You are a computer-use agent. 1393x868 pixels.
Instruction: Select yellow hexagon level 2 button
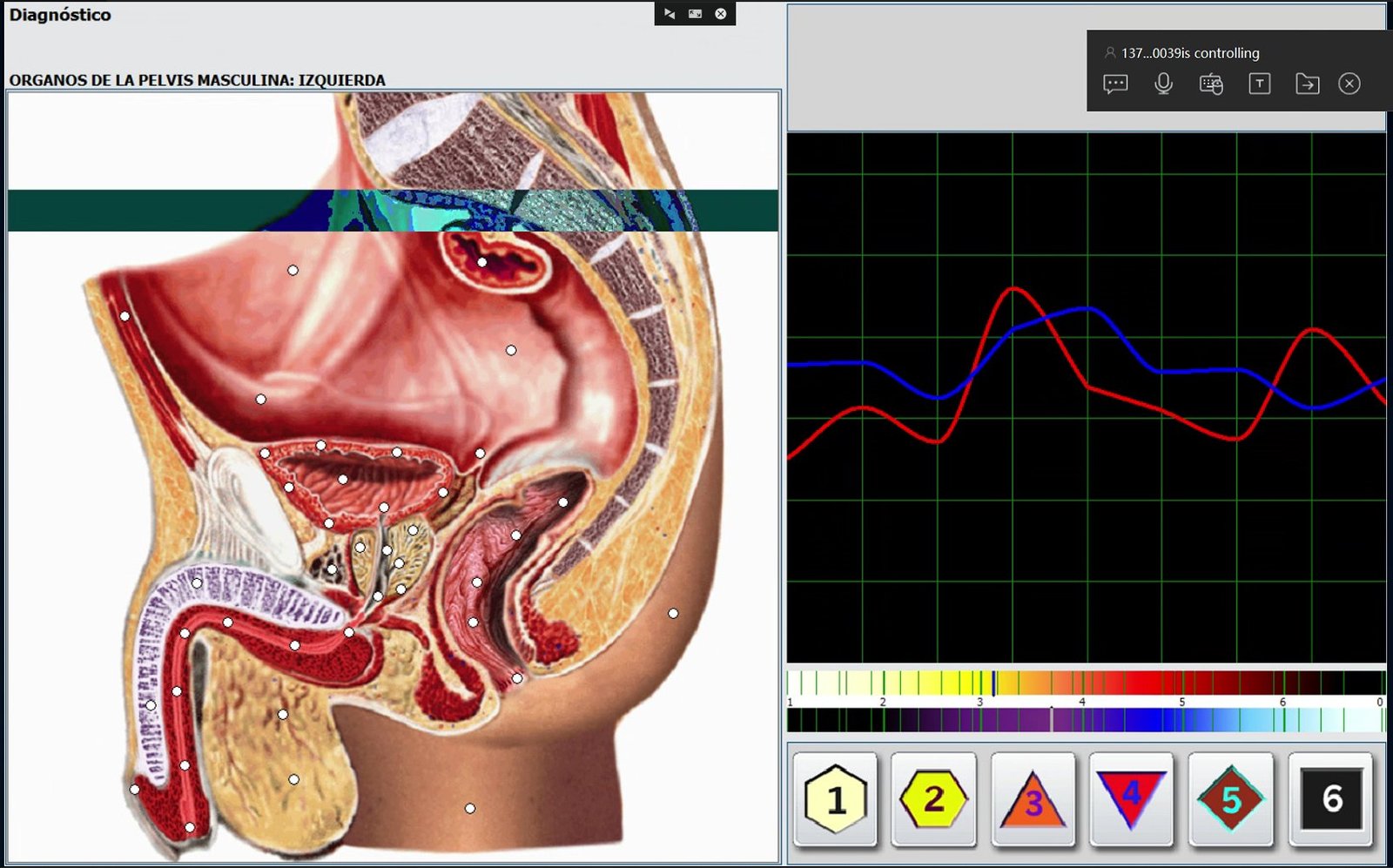tap(933, 799)
